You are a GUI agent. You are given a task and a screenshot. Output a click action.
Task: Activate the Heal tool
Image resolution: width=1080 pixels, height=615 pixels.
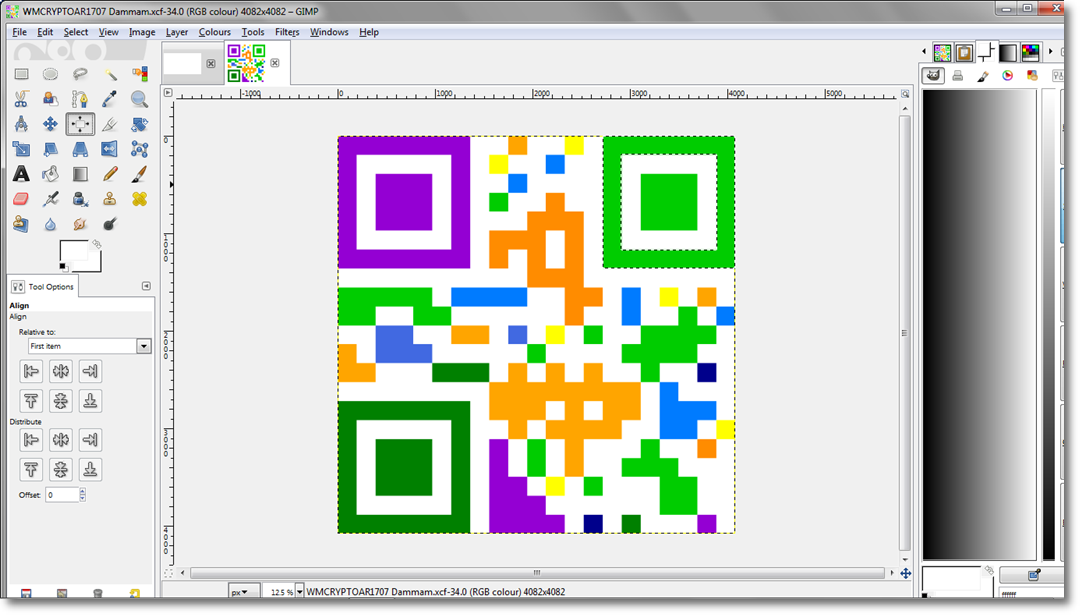139,199
